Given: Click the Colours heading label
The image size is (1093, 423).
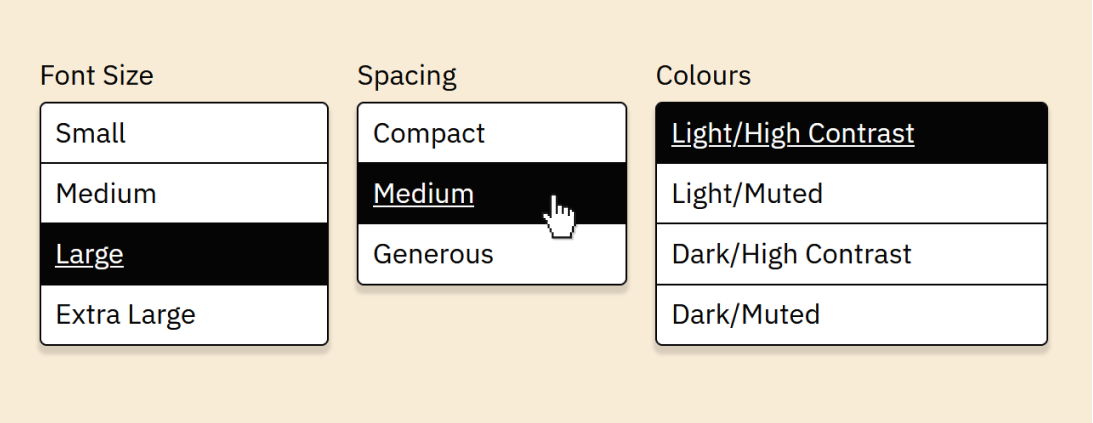Looking at the screenshot, I should pos(703,76).
